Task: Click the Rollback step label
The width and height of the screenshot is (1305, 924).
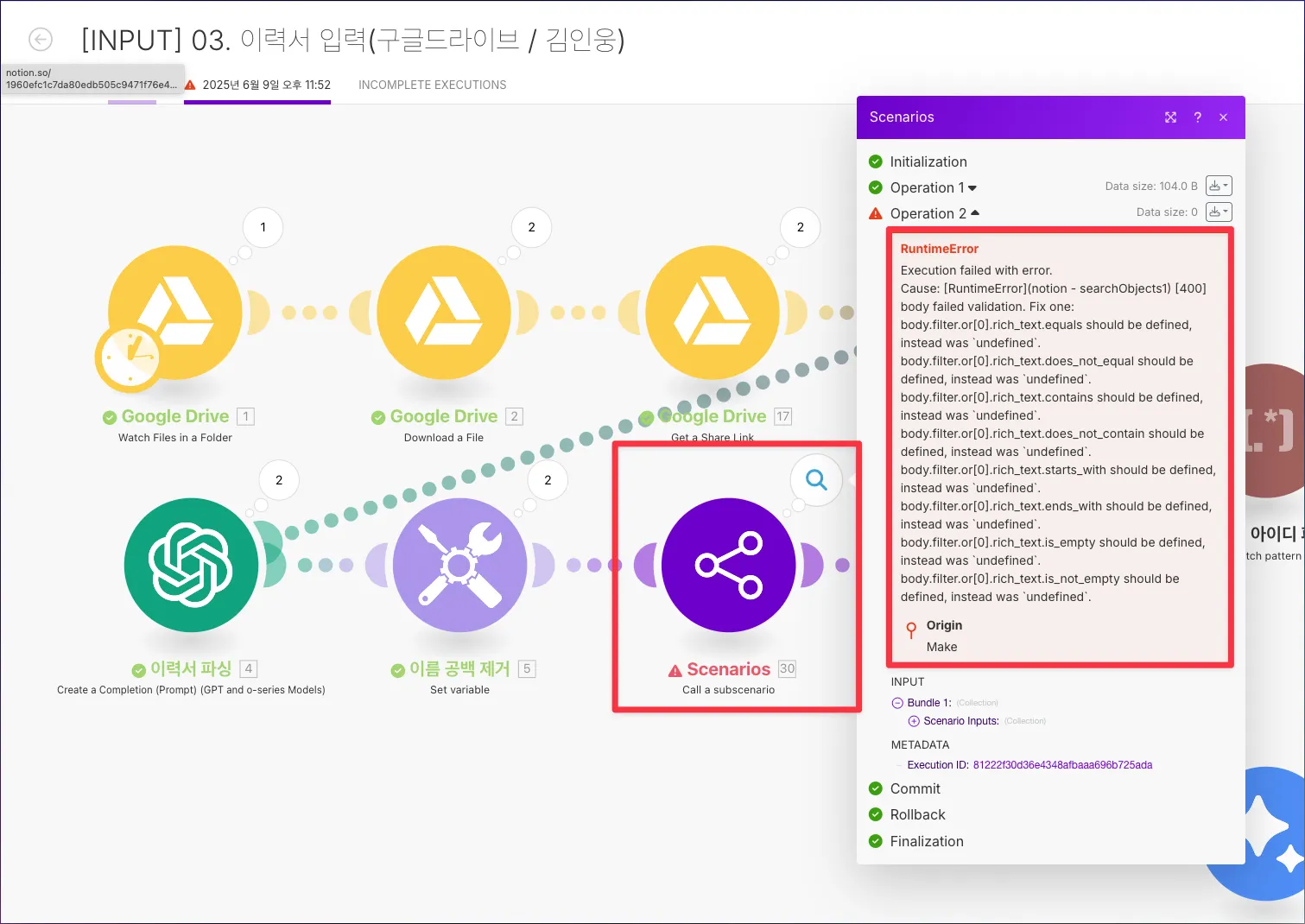Action: [918, 814]
